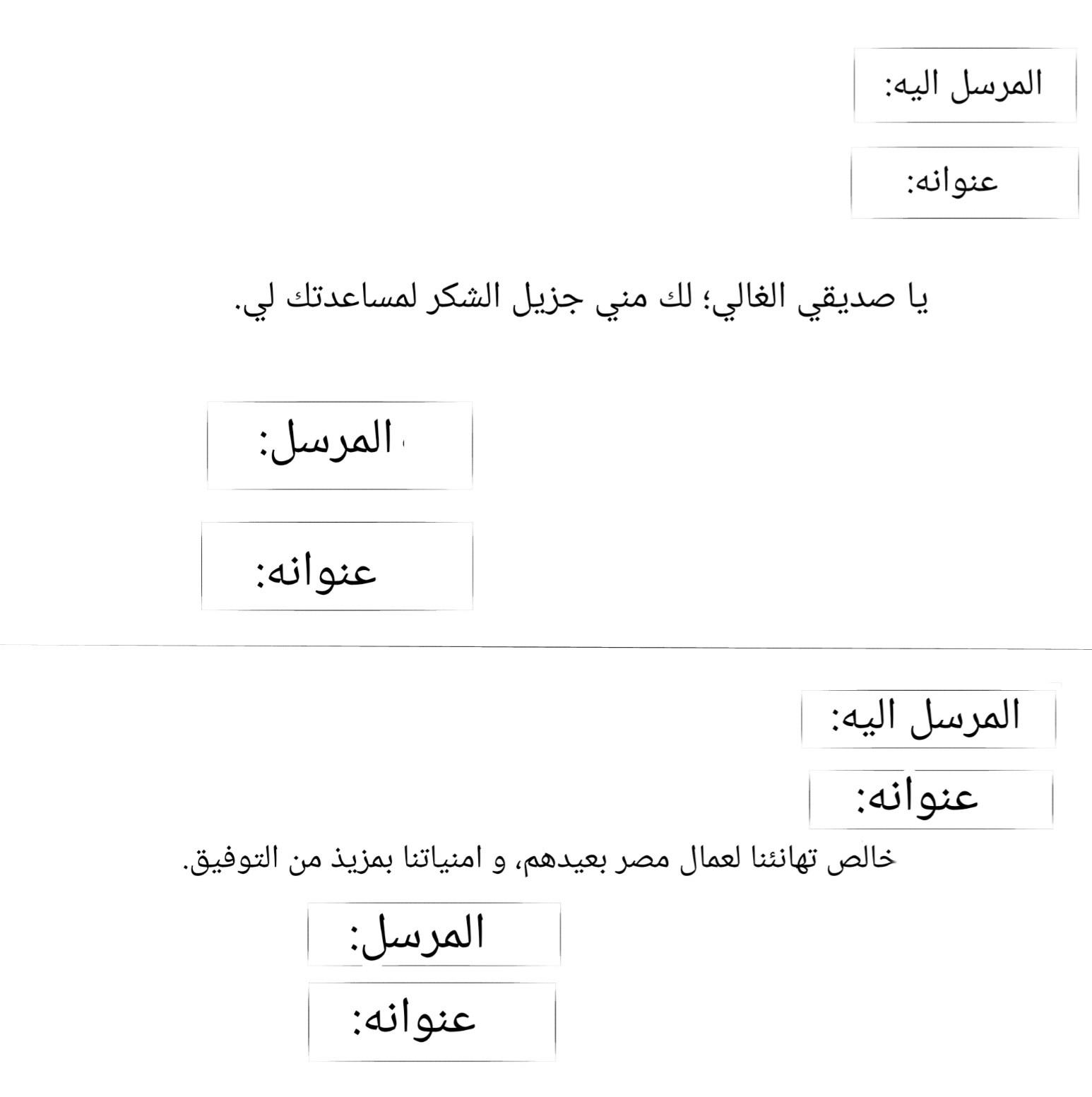Select the "عنوانه:" box directly above the congratulation sentence

[930, 799]
